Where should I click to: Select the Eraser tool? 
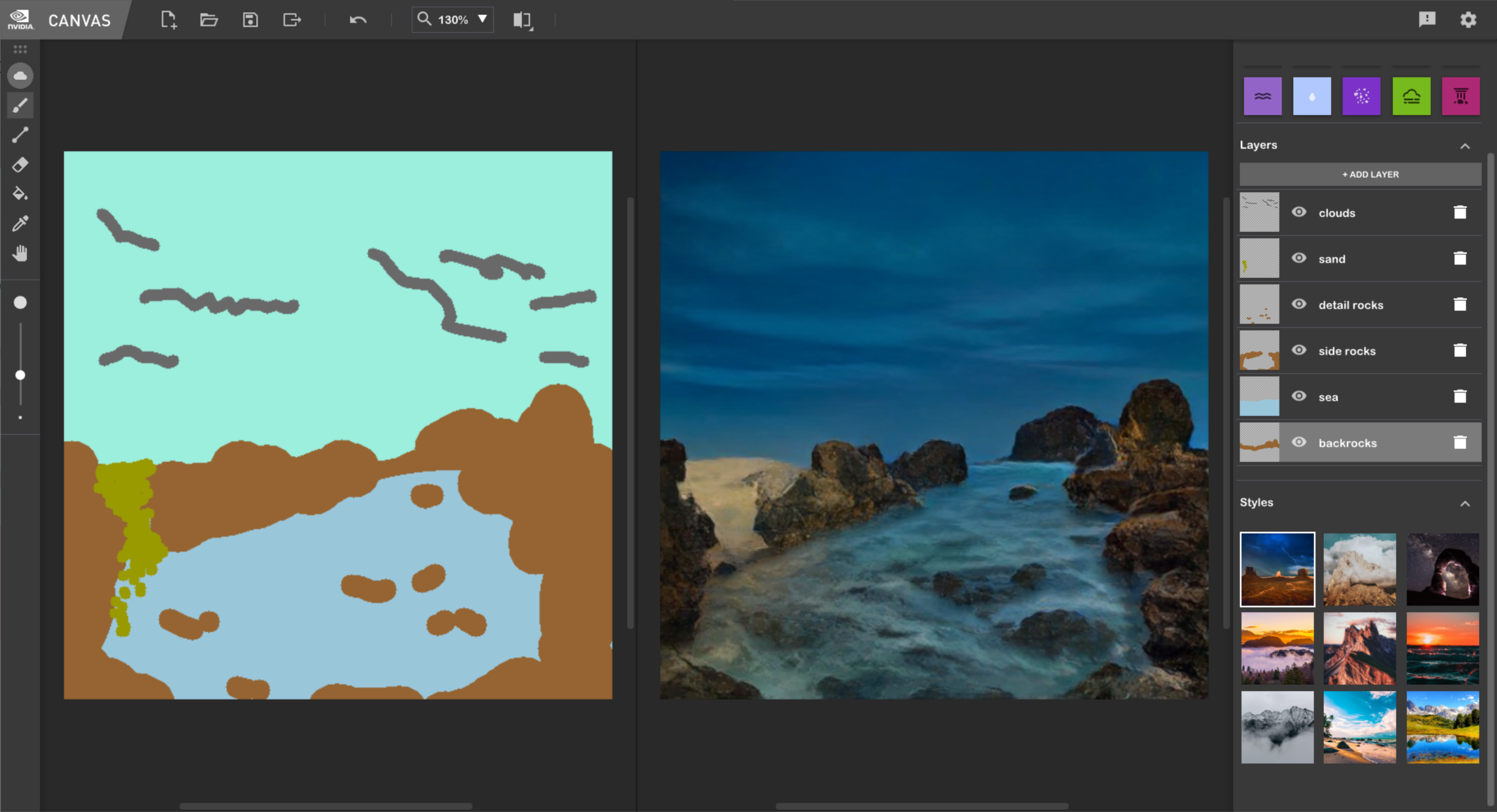20,165
